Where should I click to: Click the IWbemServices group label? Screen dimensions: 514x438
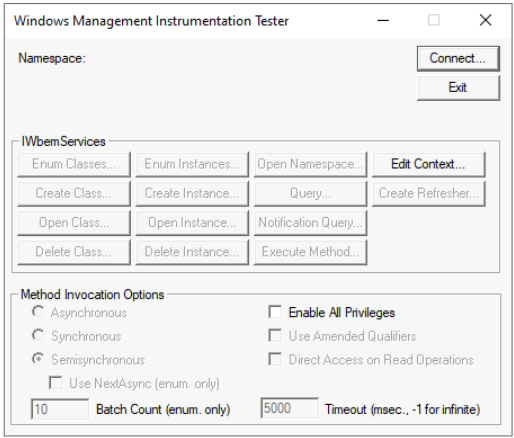click(x=63, y=141)
